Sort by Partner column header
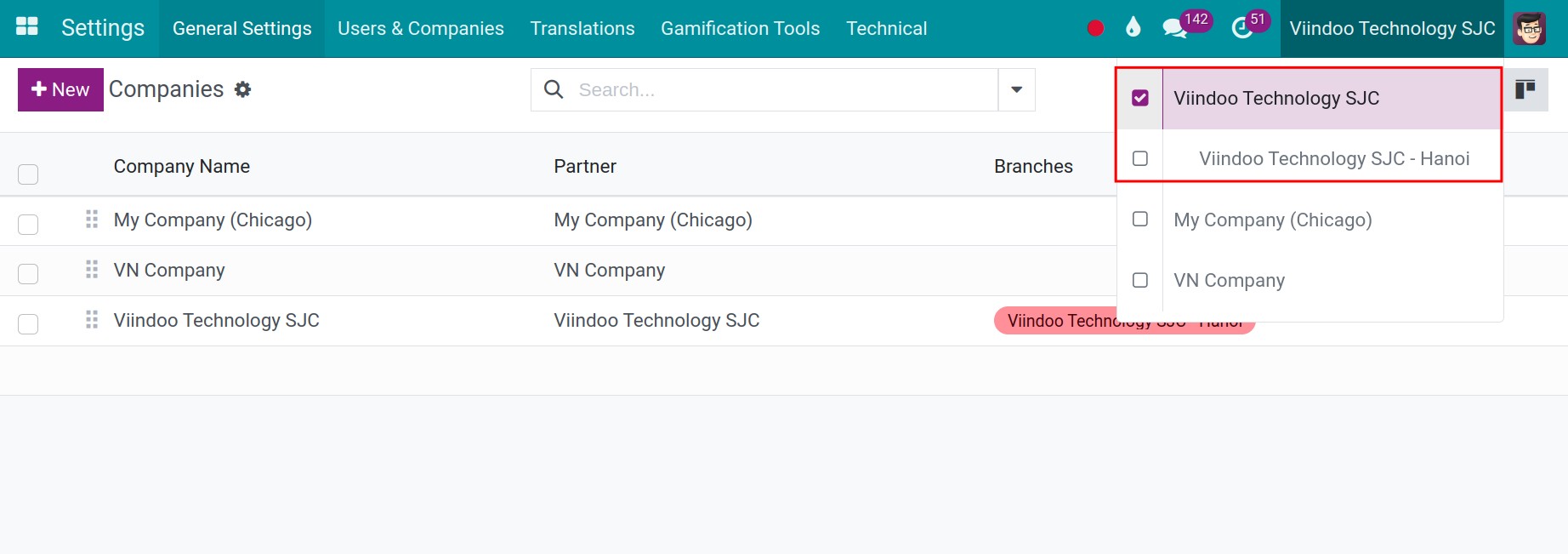This screenshot has width=1568, height=554. coord(585,166)
